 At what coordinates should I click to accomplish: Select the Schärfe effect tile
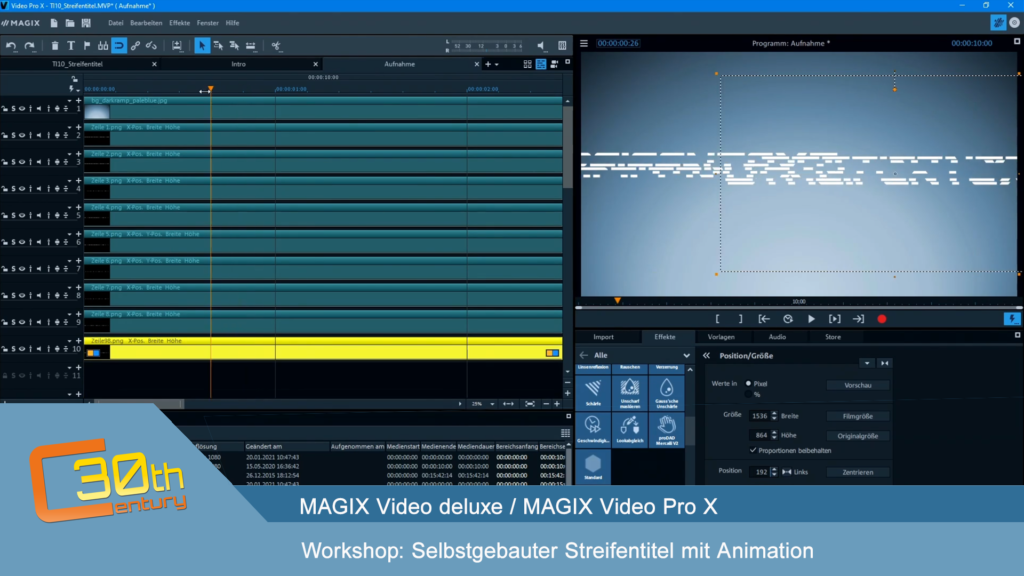coord(593,393)
